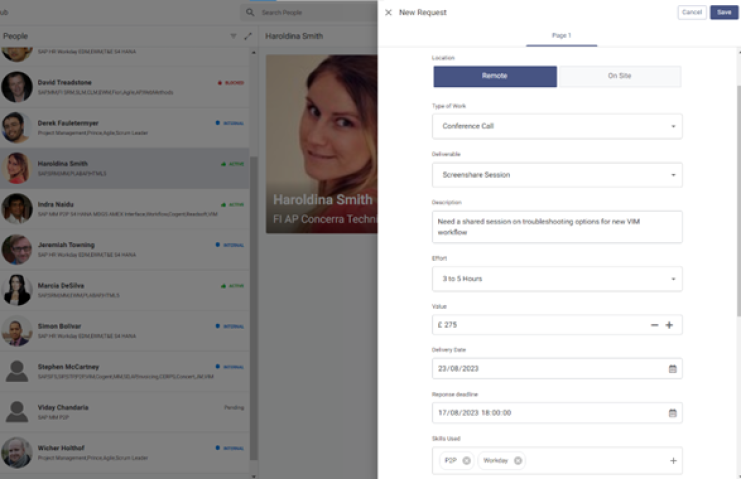Open calendar icon for Response deadline
The height and width of the screenshot is (479, 741).
pos(672,412)
